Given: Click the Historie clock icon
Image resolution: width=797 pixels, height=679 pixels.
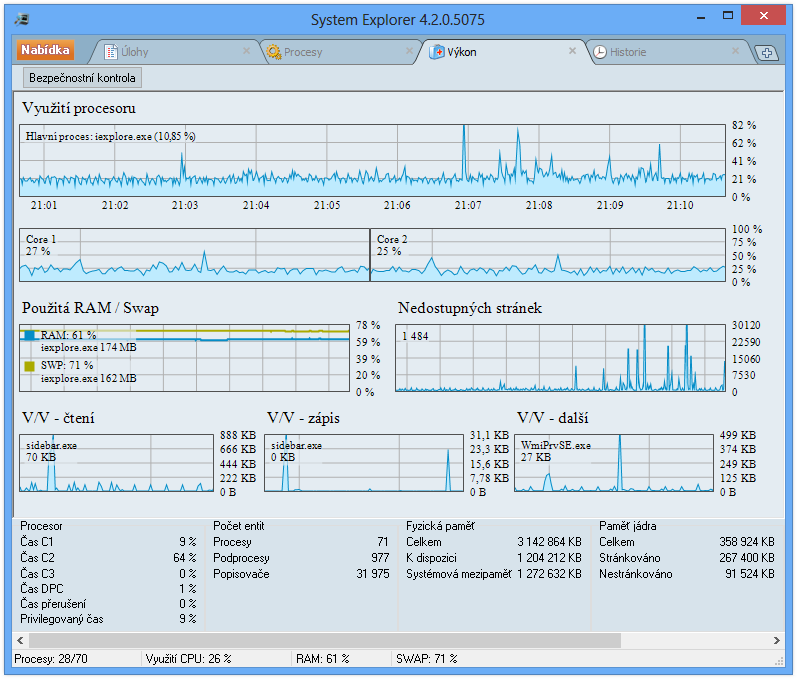Looking at the screenshot, I should pos(600,52).
